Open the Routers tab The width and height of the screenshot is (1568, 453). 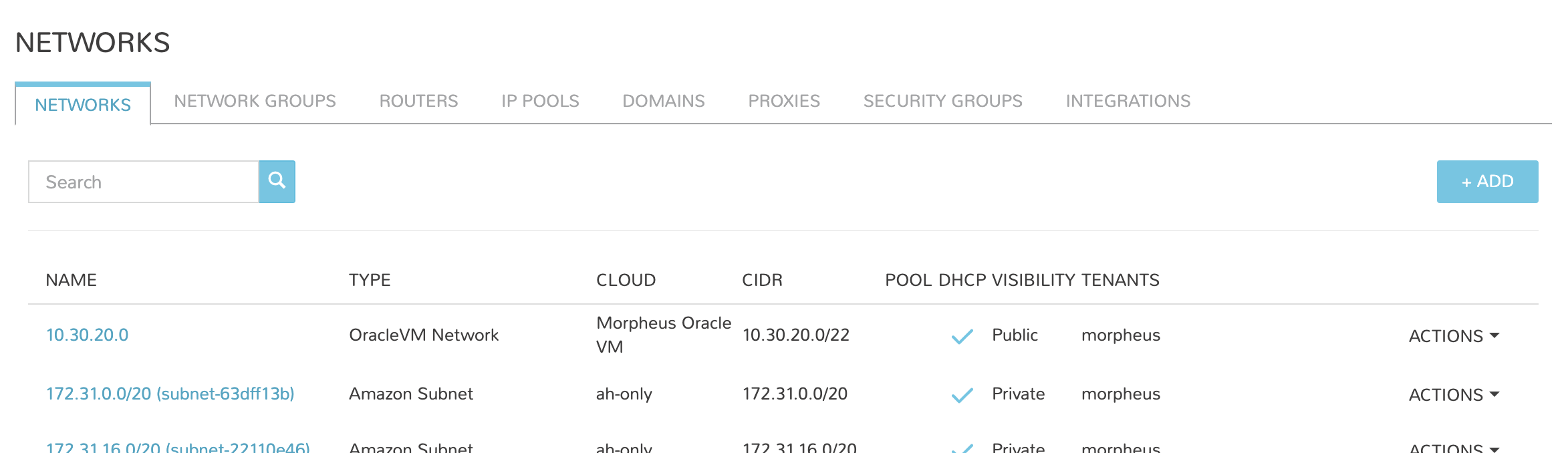[418, 101]
